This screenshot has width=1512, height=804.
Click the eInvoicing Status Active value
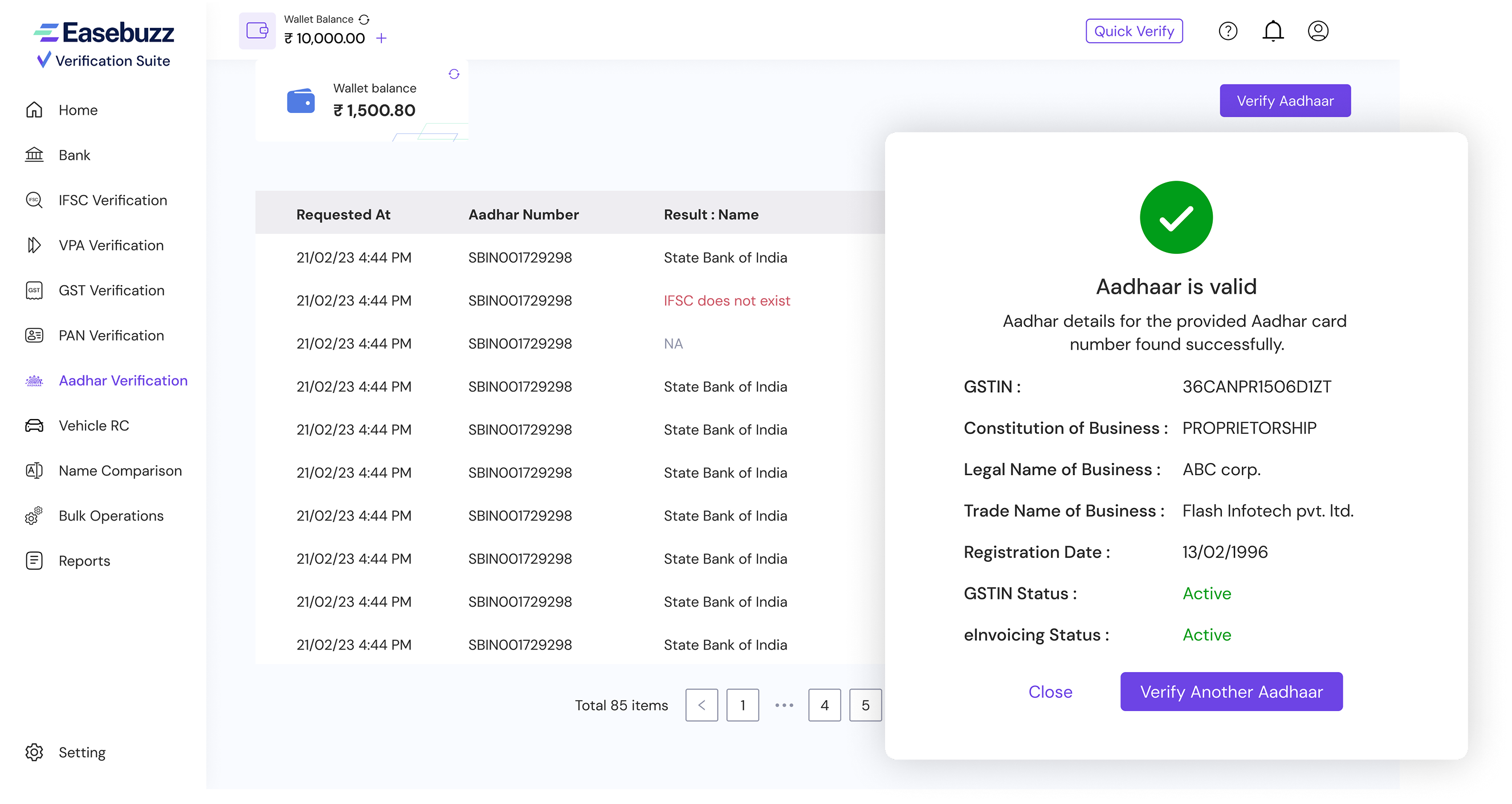click(x=1206, y=635)
